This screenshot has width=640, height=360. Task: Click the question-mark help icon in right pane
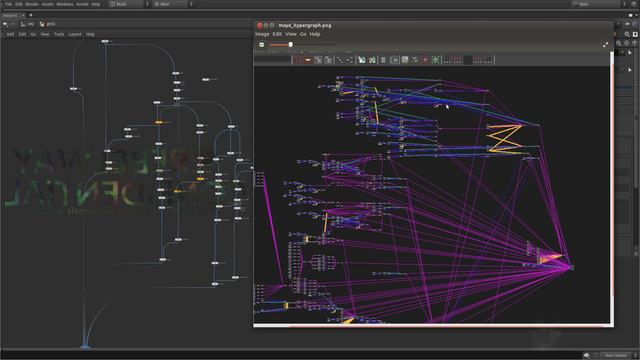(635, 43)
